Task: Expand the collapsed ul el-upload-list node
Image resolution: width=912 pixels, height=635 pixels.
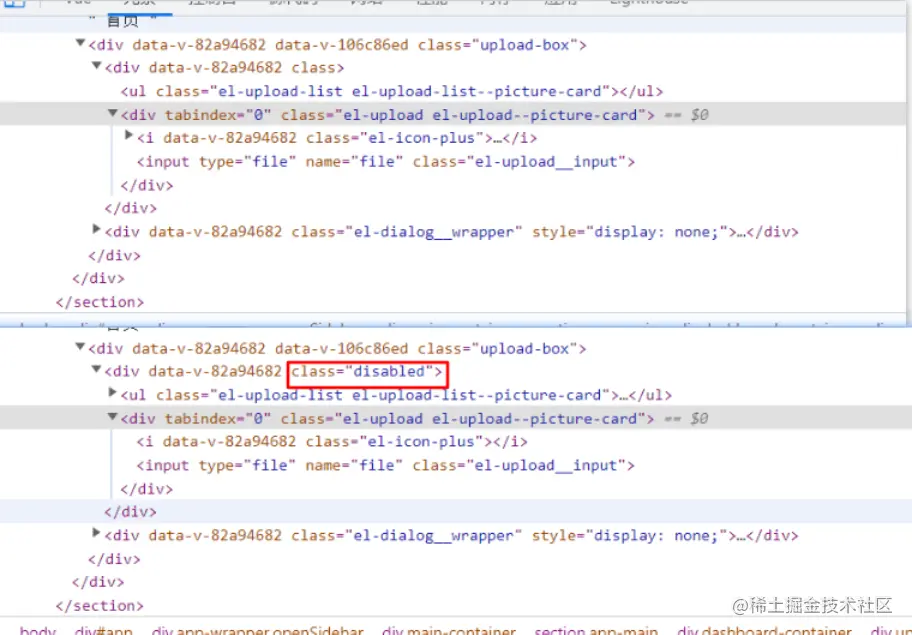Action: (x=113, y=393)
